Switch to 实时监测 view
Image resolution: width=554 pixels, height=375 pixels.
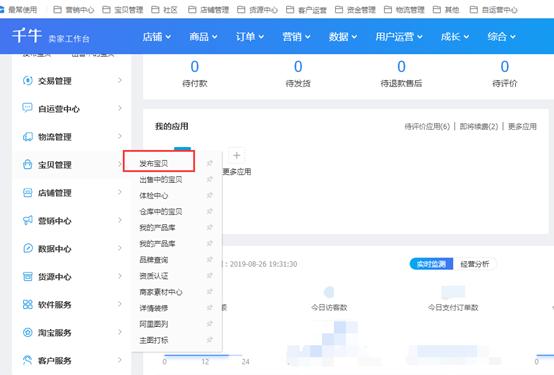pyautogui.click(x=431, y=264)
